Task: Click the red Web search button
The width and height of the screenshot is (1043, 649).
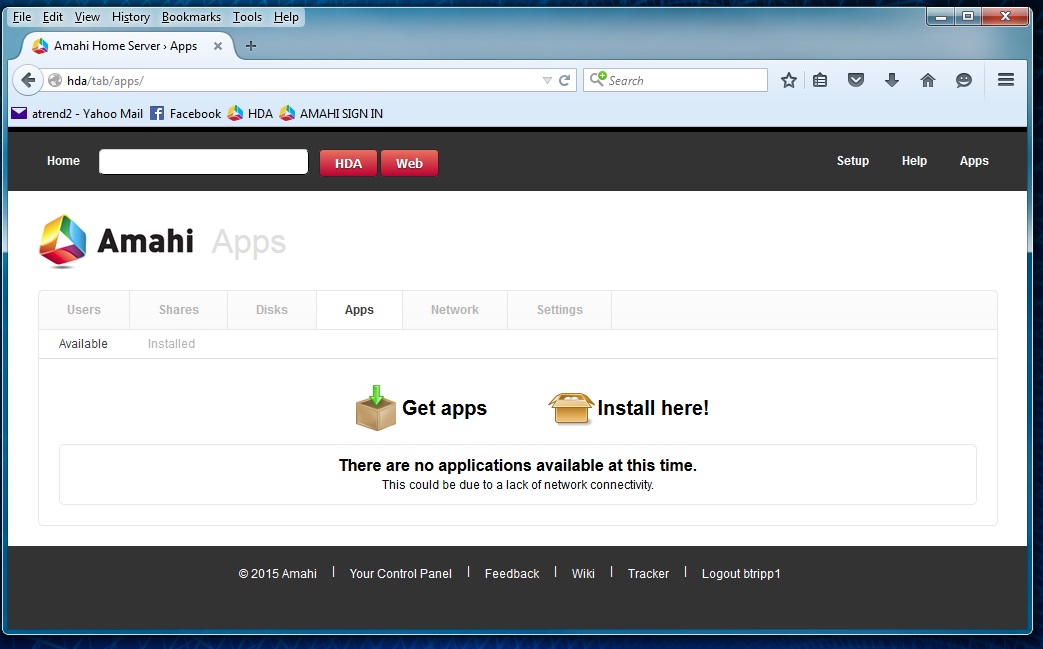Action: tap(409, 164)
